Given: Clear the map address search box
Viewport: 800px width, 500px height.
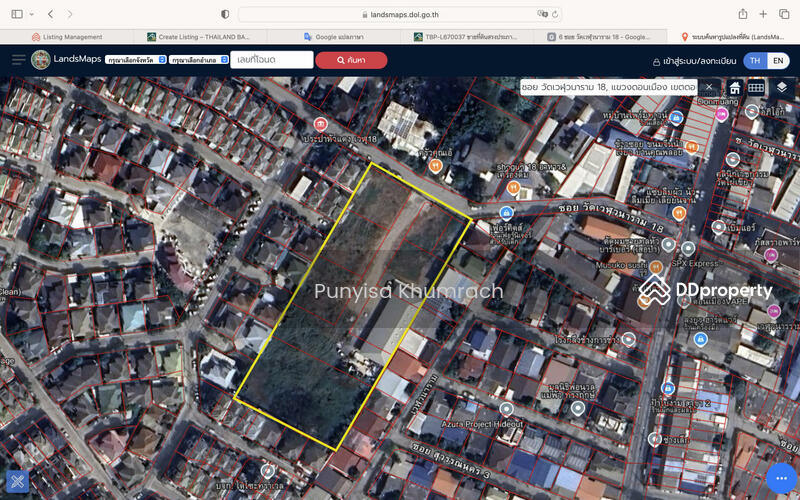Looking at the screenshot, I should click(x=709, y=87).
